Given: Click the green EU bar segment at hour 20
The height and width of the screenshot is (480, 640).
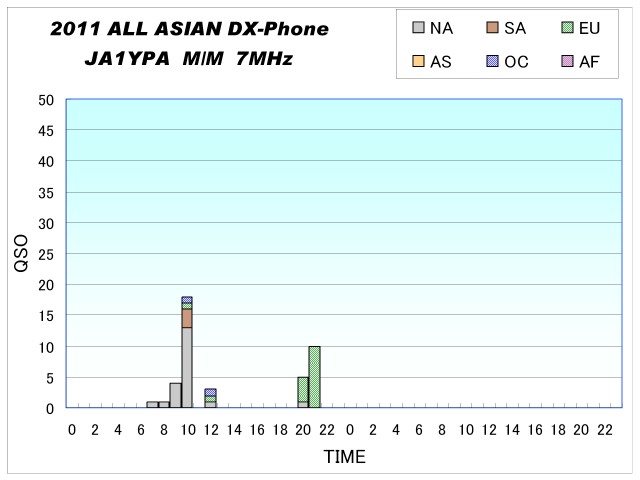Looking at the screenshot, I should (303, 389).
